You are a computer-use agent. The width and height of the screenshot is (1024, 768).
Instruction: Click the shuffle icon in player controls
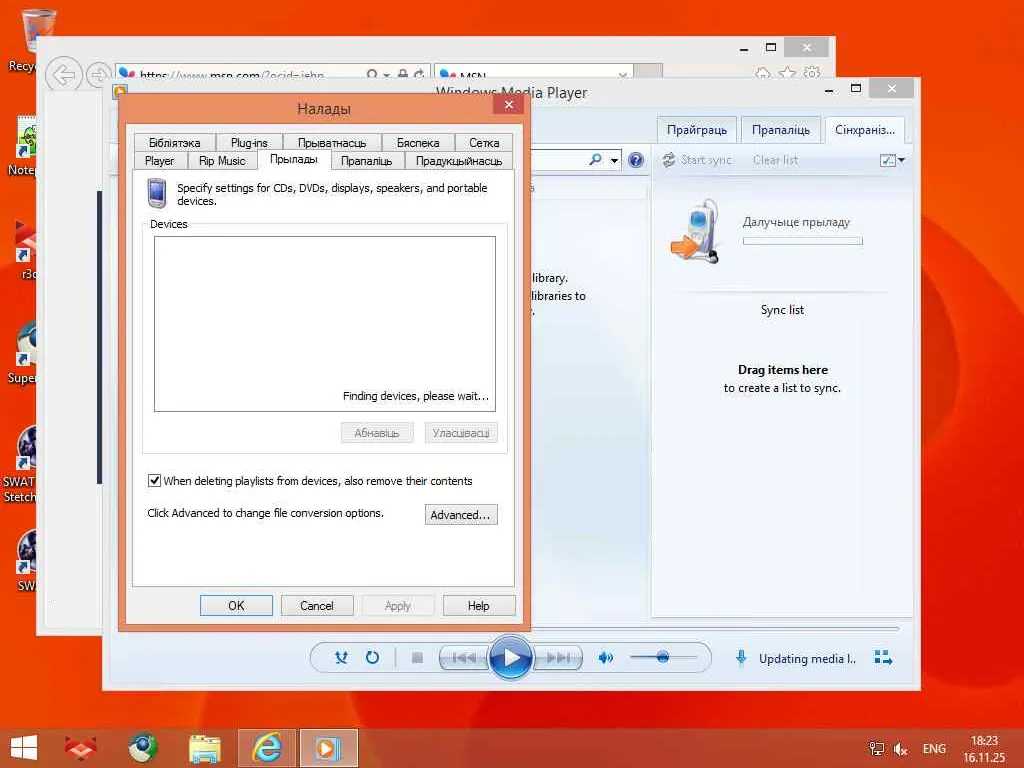(341, 658)
